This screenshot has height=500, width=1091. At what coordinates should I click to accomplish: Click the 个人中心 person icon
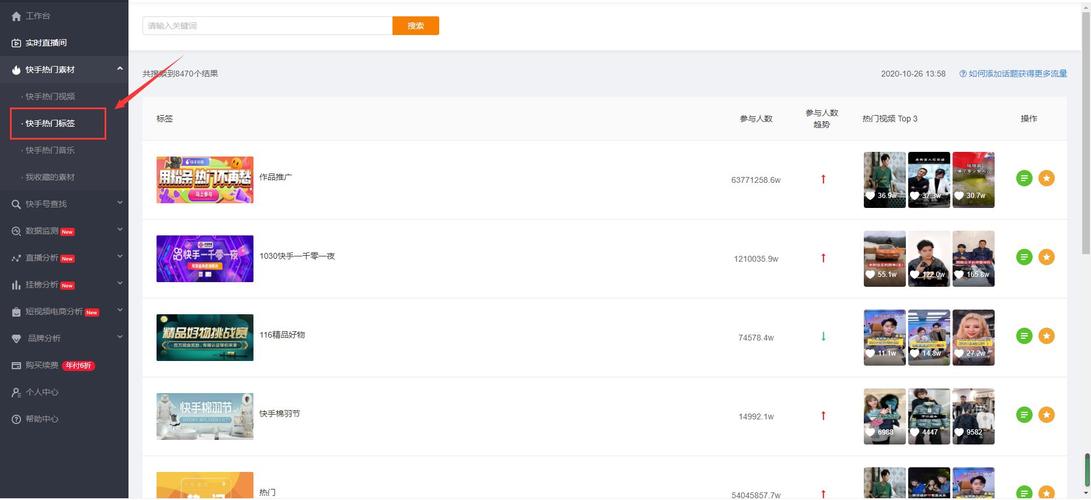16,392
